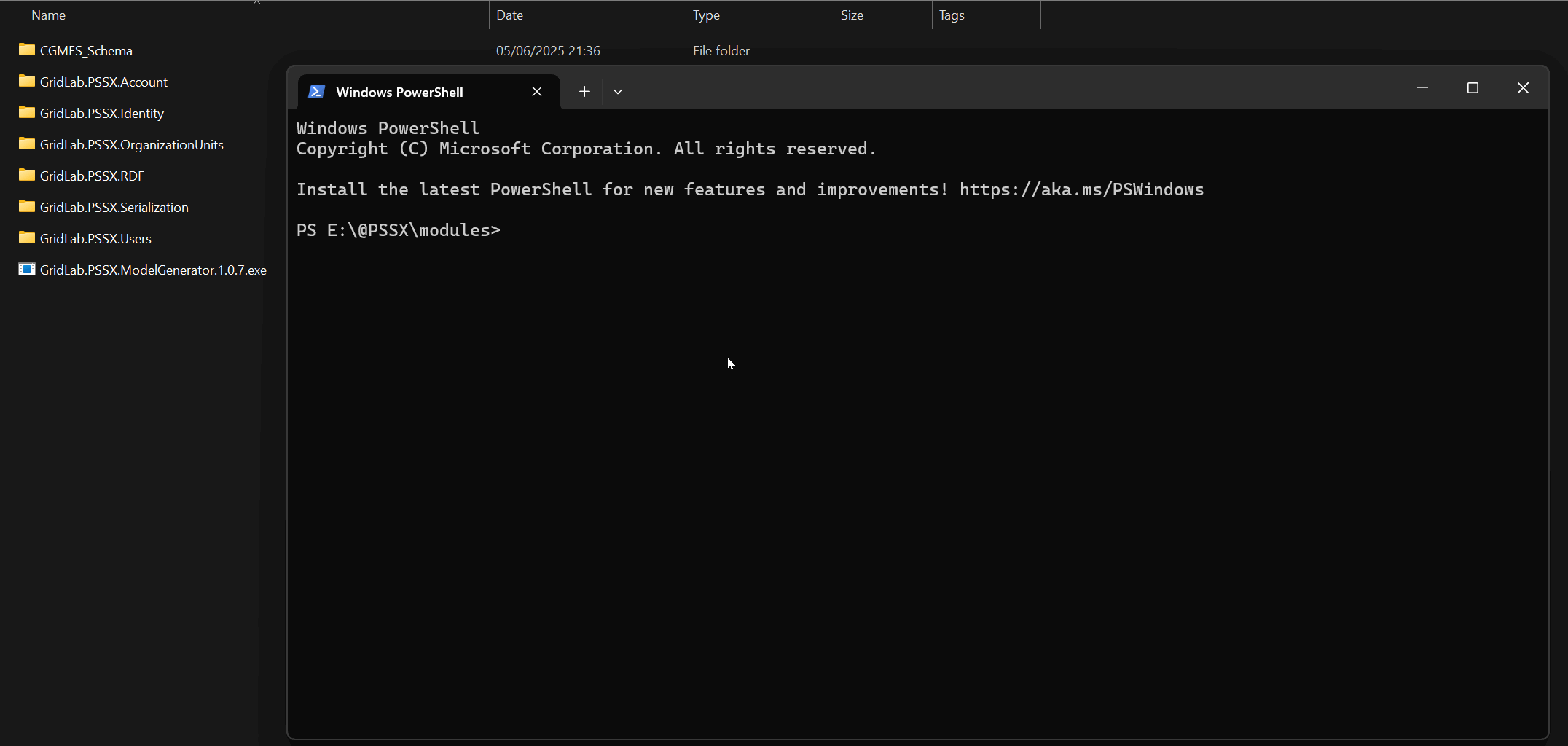This screenshot has height=746, width=1568.
Task: Click the GridLab.PSSX.Account name
Action: coord(103,82)
